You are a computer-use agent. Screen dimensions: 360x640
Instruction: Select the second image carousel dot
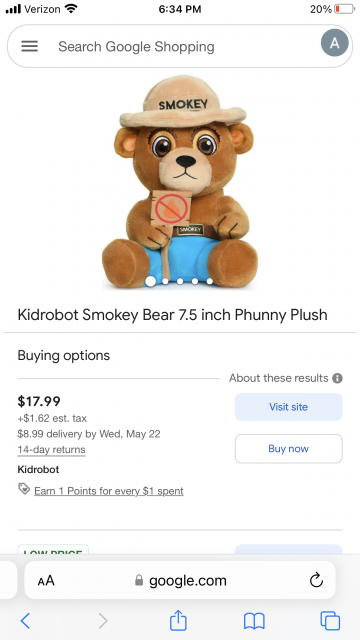pyautogui.click(x=165, y=281)
